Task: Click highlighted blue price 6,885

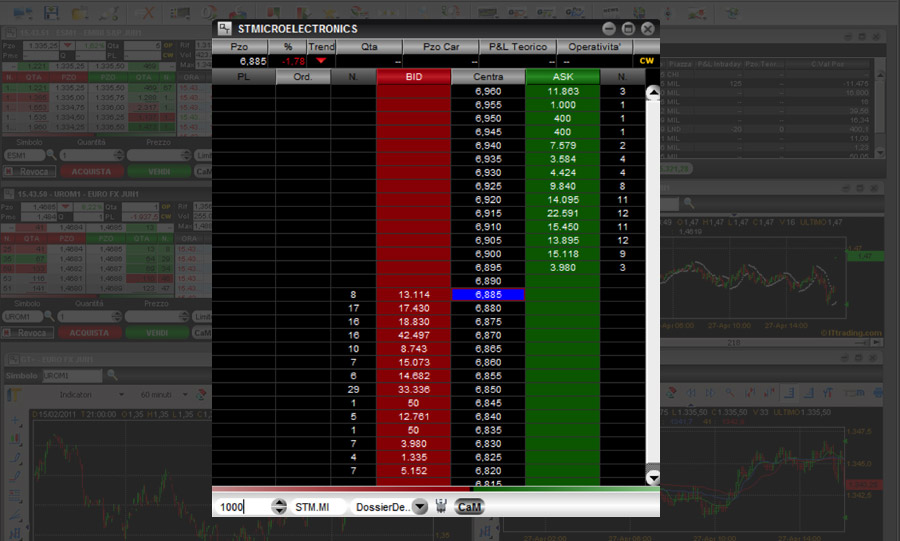Action: 488,294
